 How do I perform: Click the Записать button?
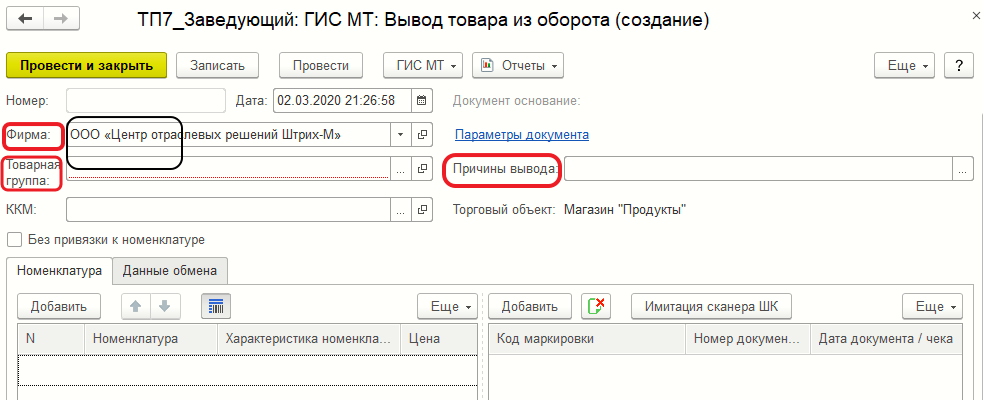click(217, 65)
